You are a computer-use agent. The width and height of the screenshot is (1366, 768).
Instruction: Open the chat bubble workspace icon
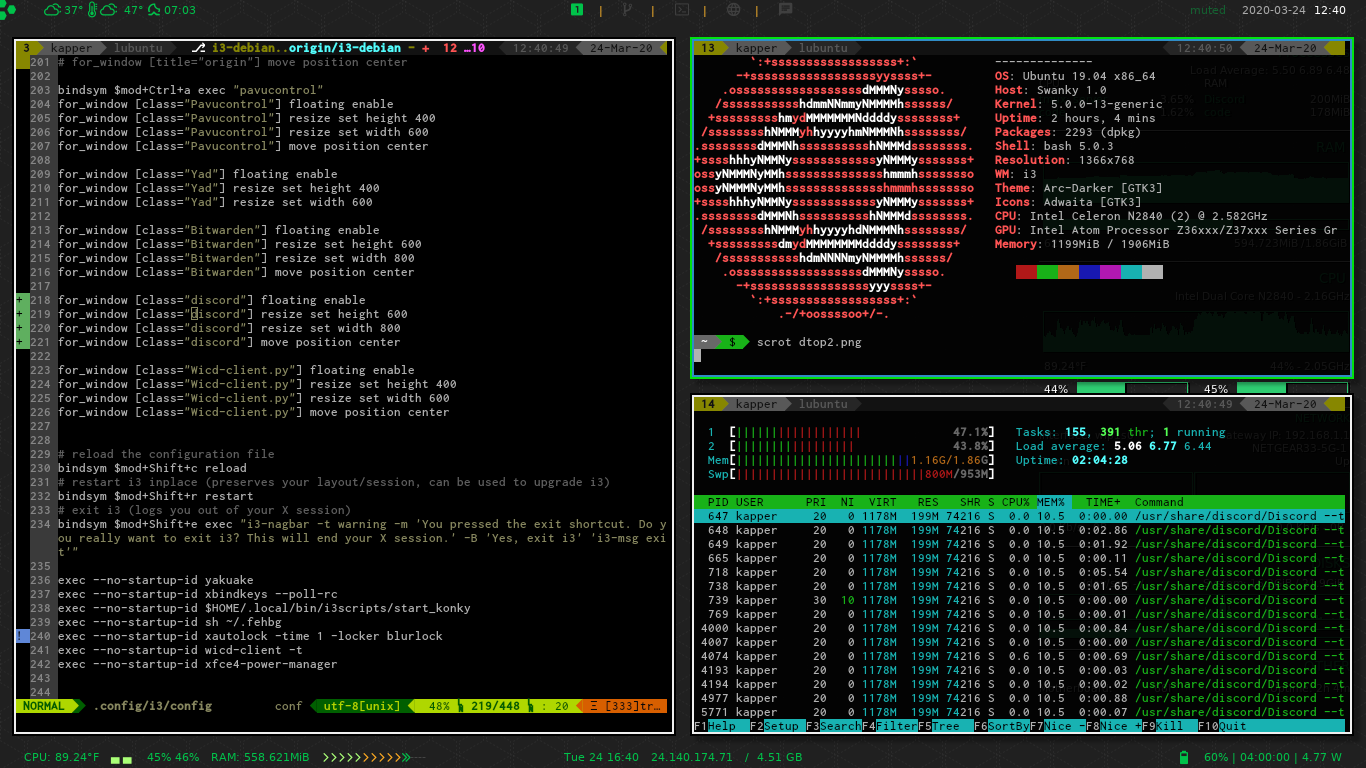pos(785,10)
